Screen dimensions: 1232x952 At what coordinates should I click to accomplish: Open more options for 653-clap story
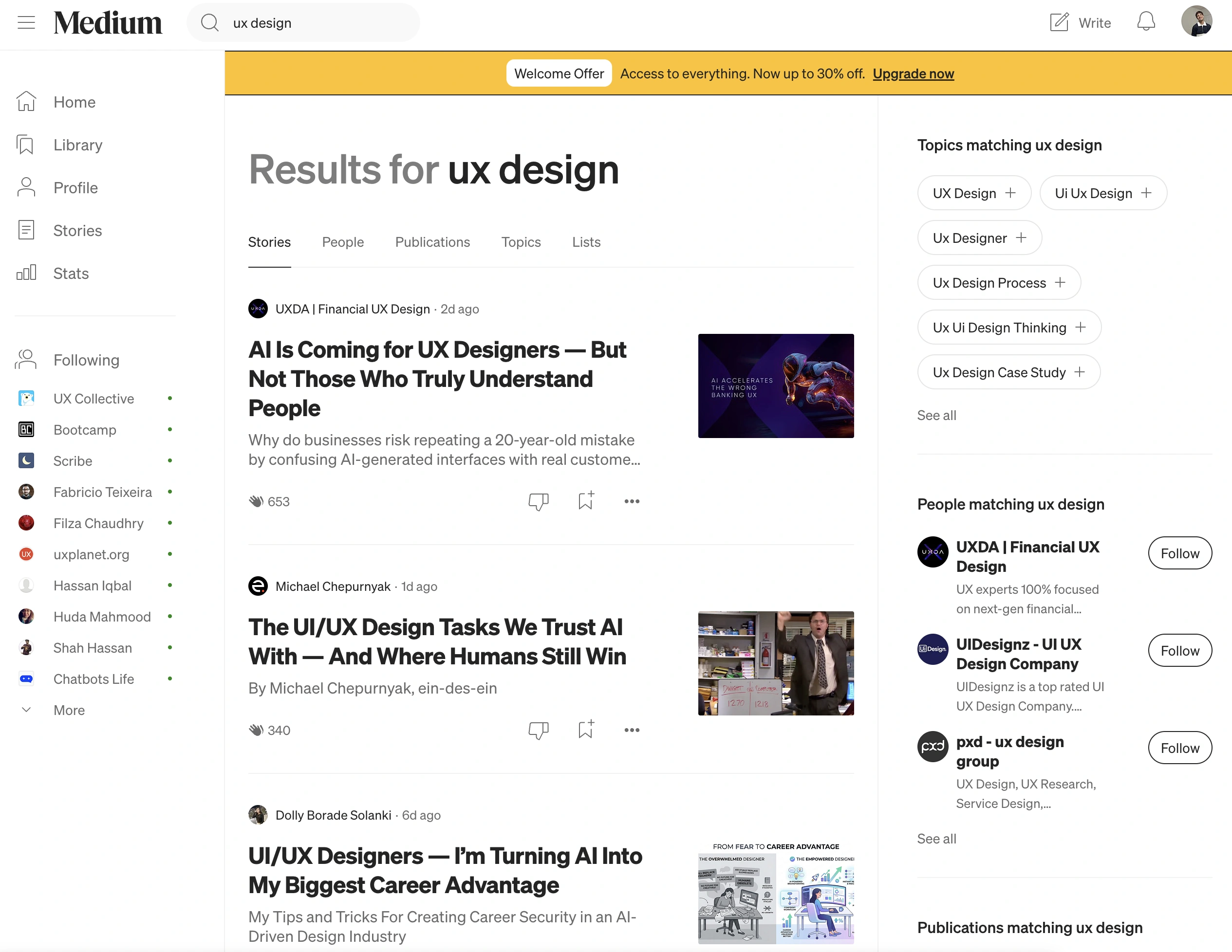632,501
